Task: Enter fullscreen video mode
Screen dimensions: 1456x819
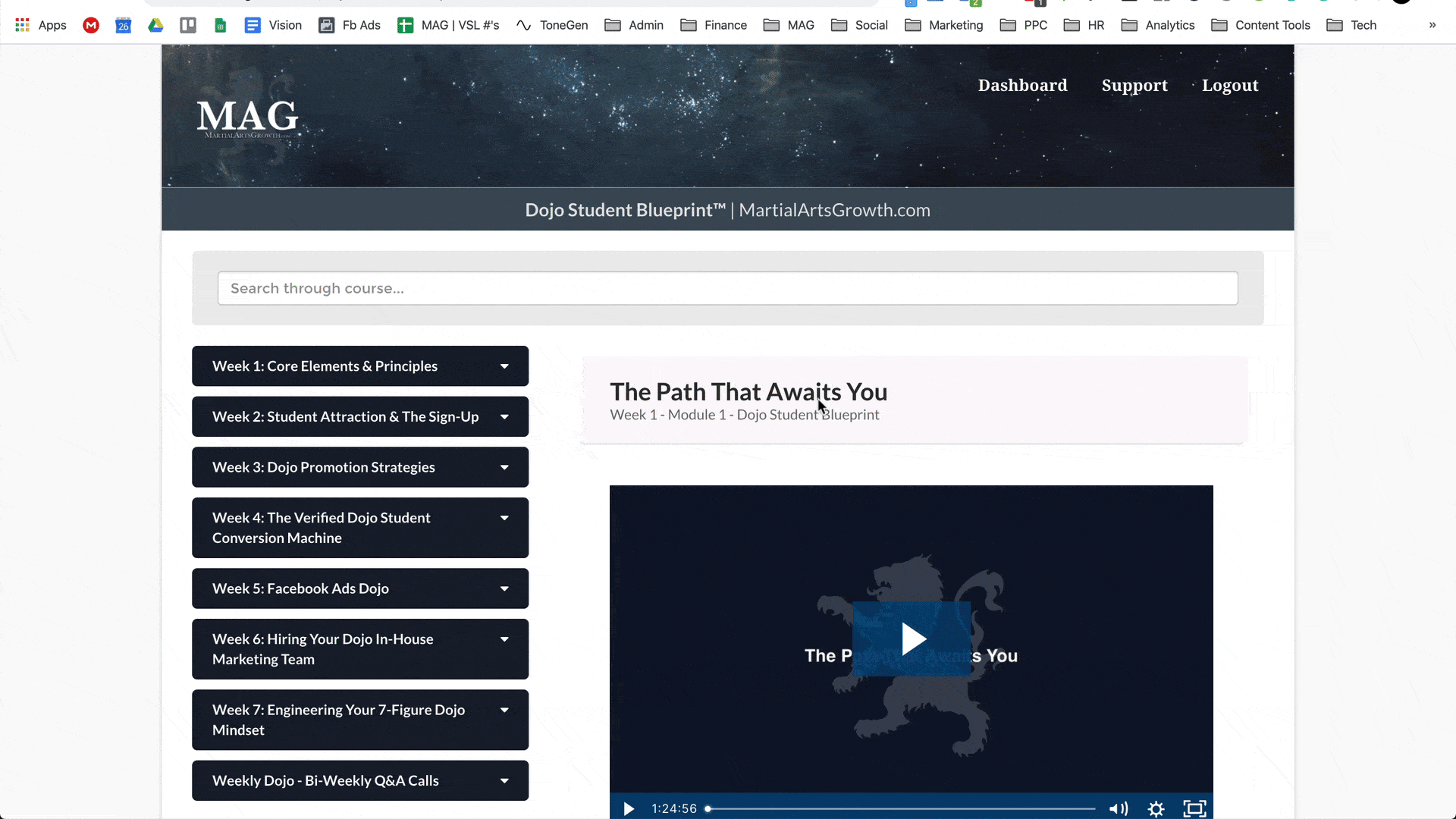Action: tap(1194, 808)
